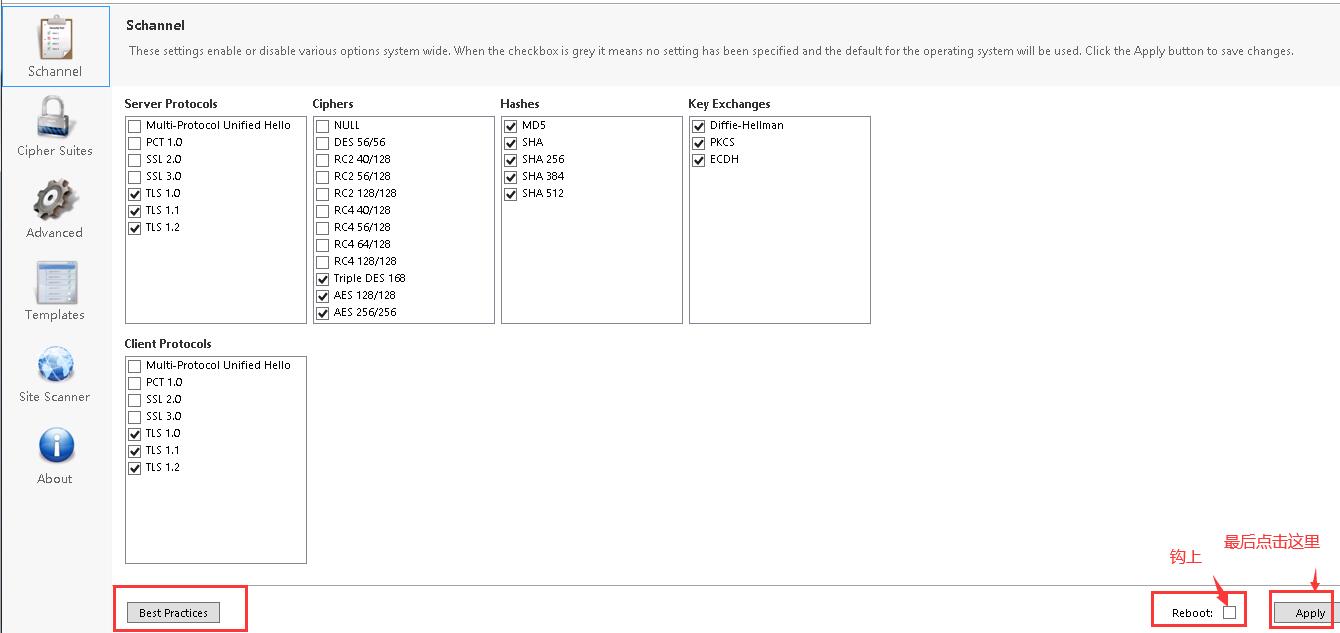Enable PCT 1.0 under Client Protocols
This screenshot has width=1340, height=633.
pyautogui.click(x=134, y=383)
